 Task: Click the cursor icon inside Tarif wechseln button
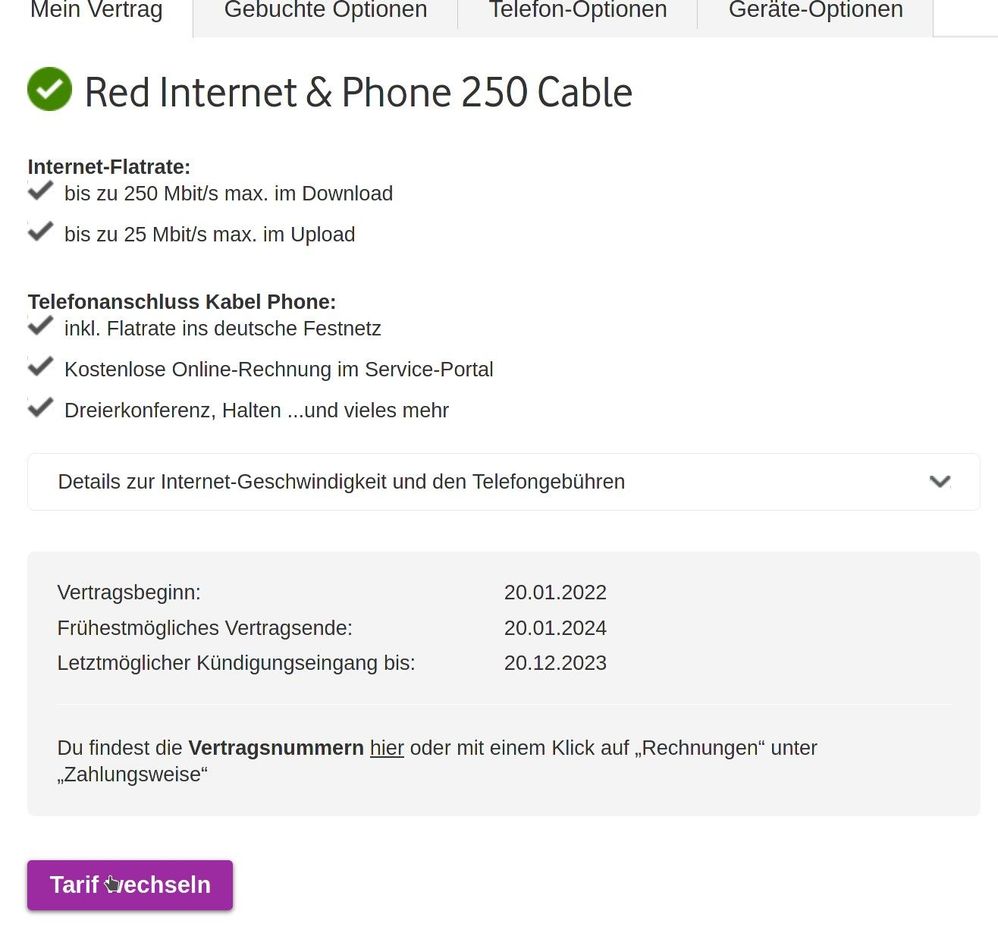point(112,884)
